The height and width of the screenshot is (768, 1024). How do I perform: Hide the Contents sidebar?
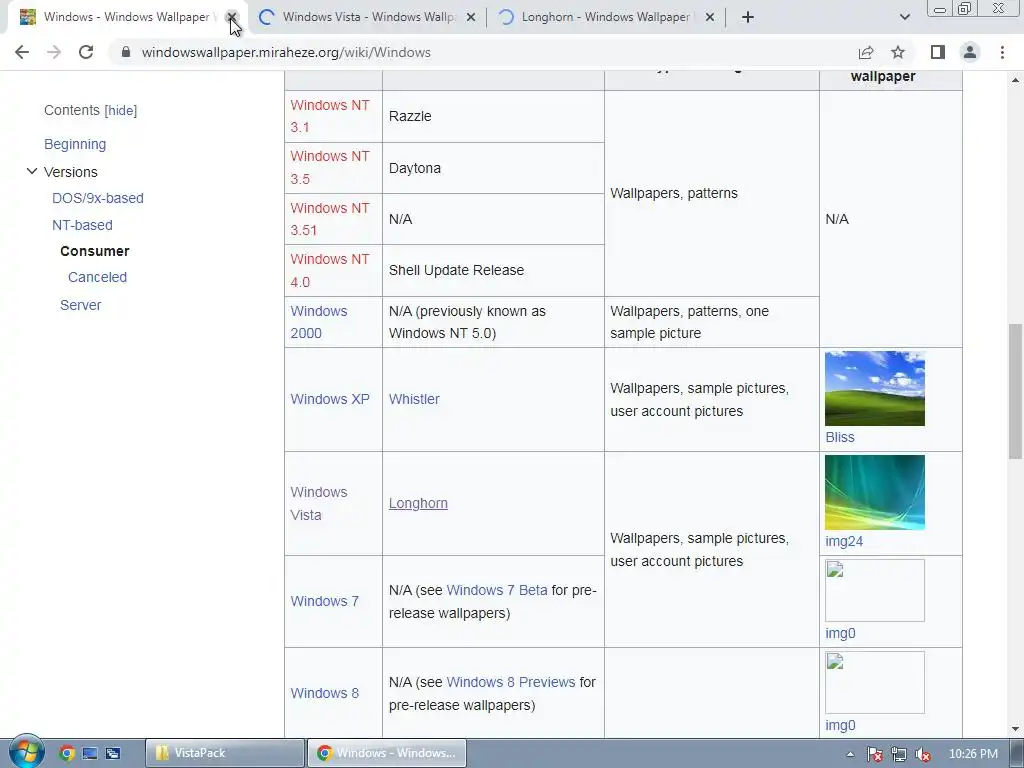(121, 110)
